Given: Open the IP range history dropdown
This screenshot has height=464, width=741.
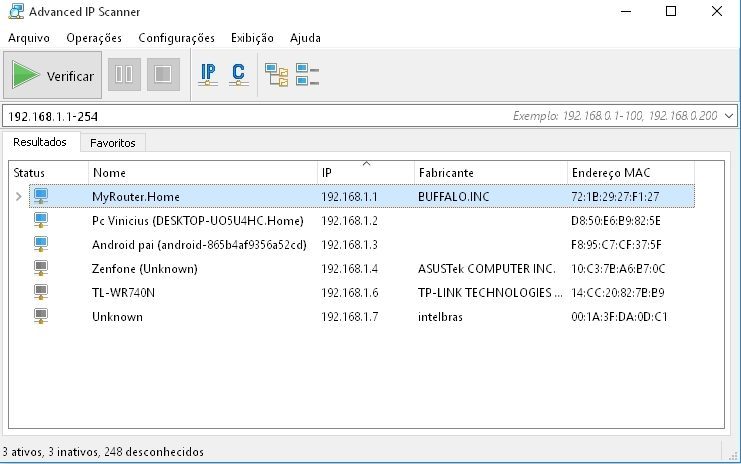Looking at the screenshot, I should [x=729, y=116].
